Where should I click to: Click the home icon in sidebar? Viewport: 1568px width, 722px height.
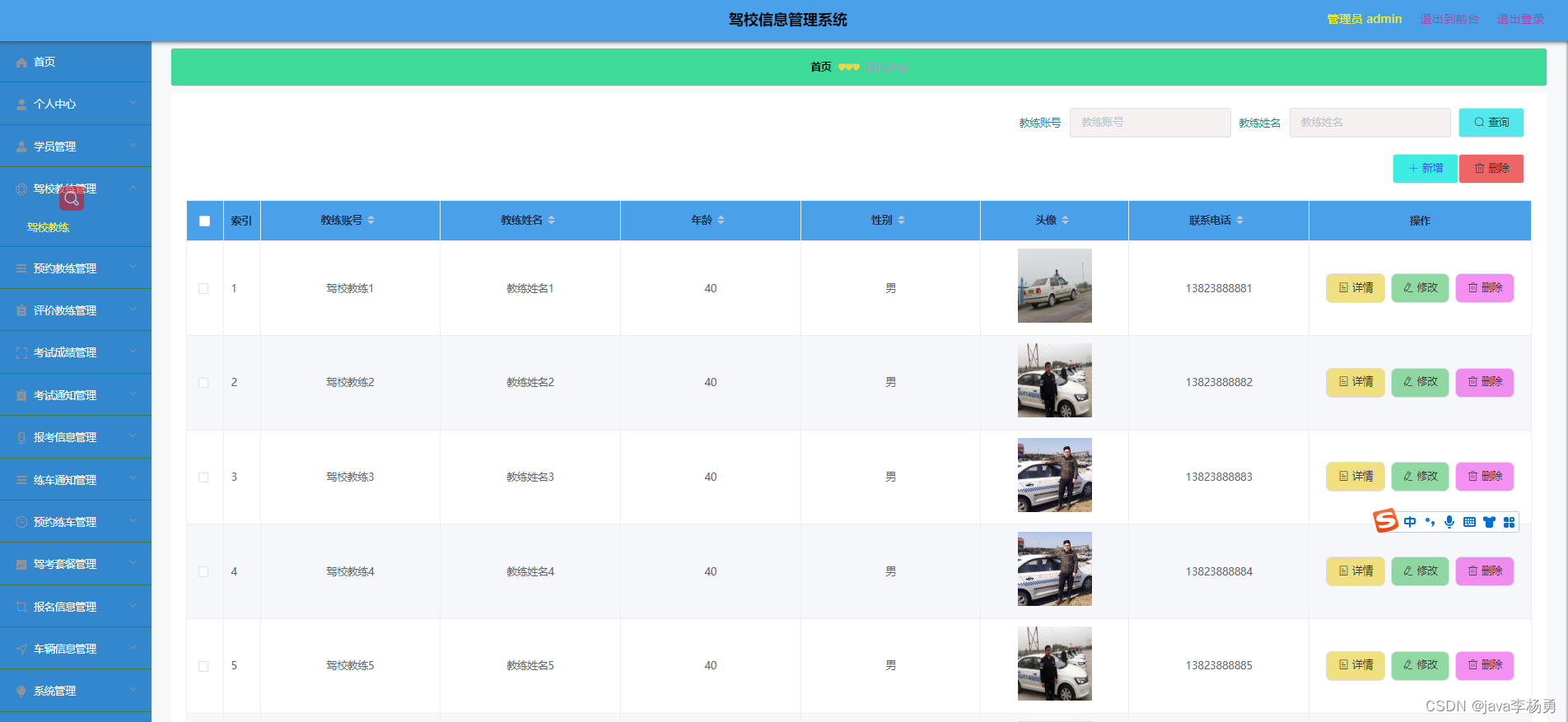pyautogui.click(x=21, y=63)
